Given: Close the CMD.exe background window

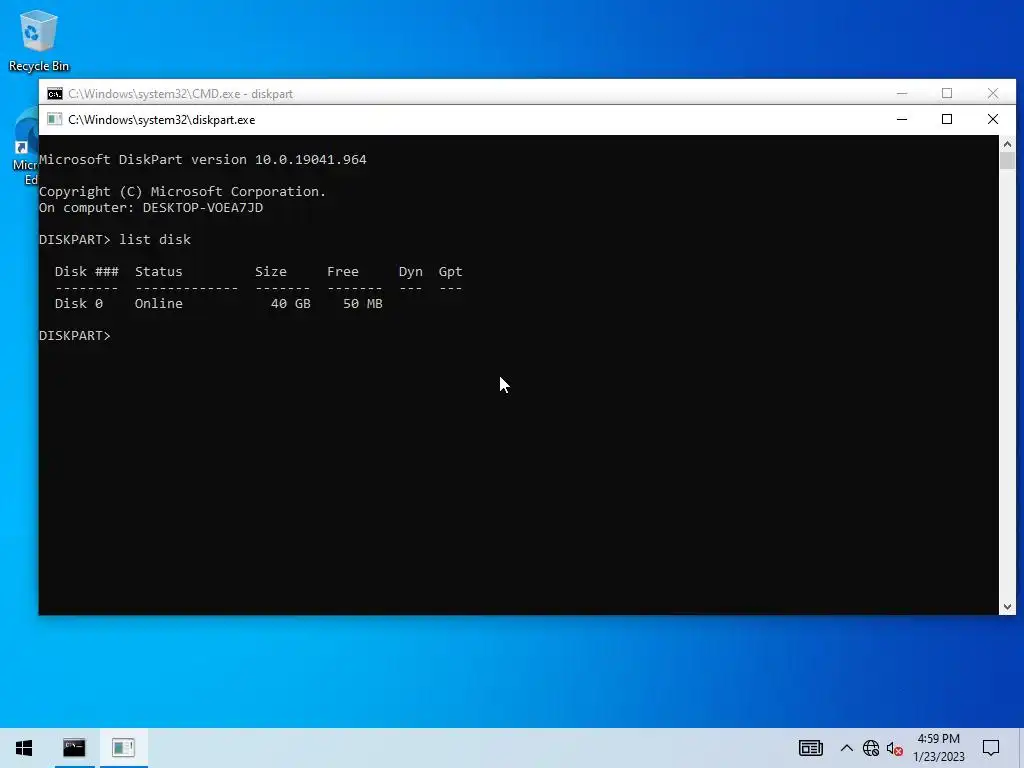Looking at the screenshot, I should 993,93.
